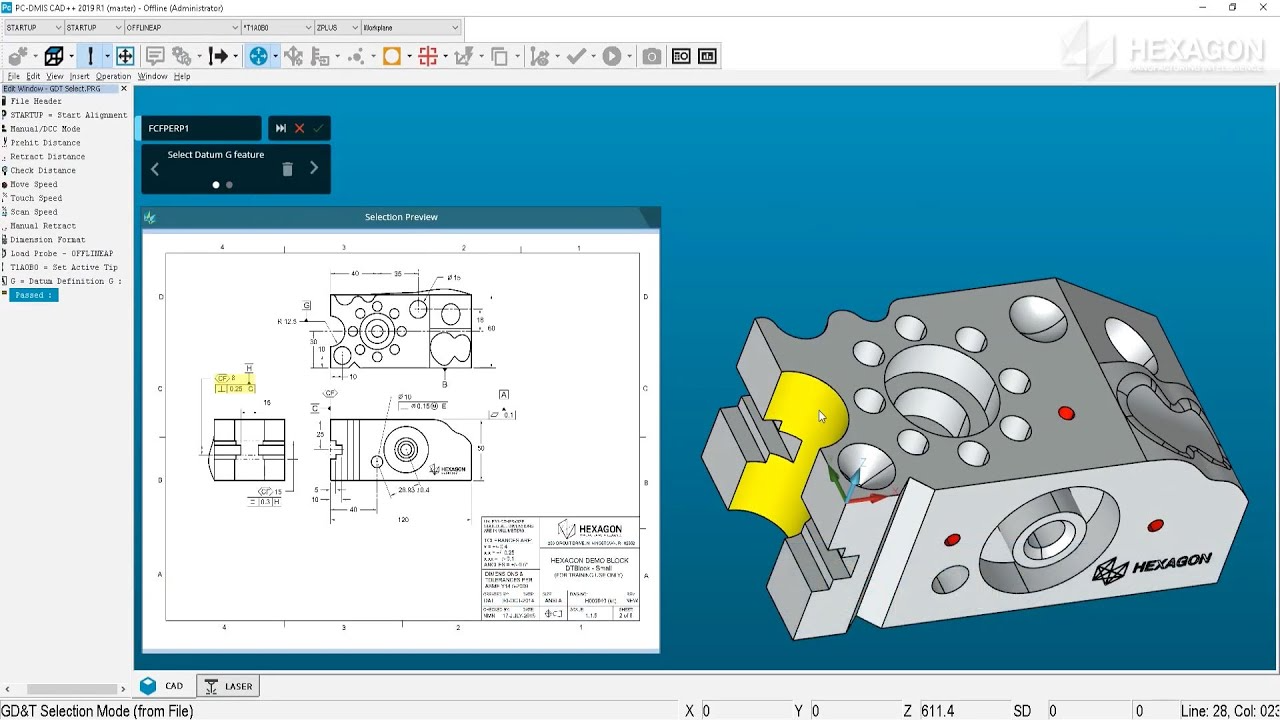Open the Operation menu
The width and height of the screenshot is (1280, 720).
[x=113, y=76]
